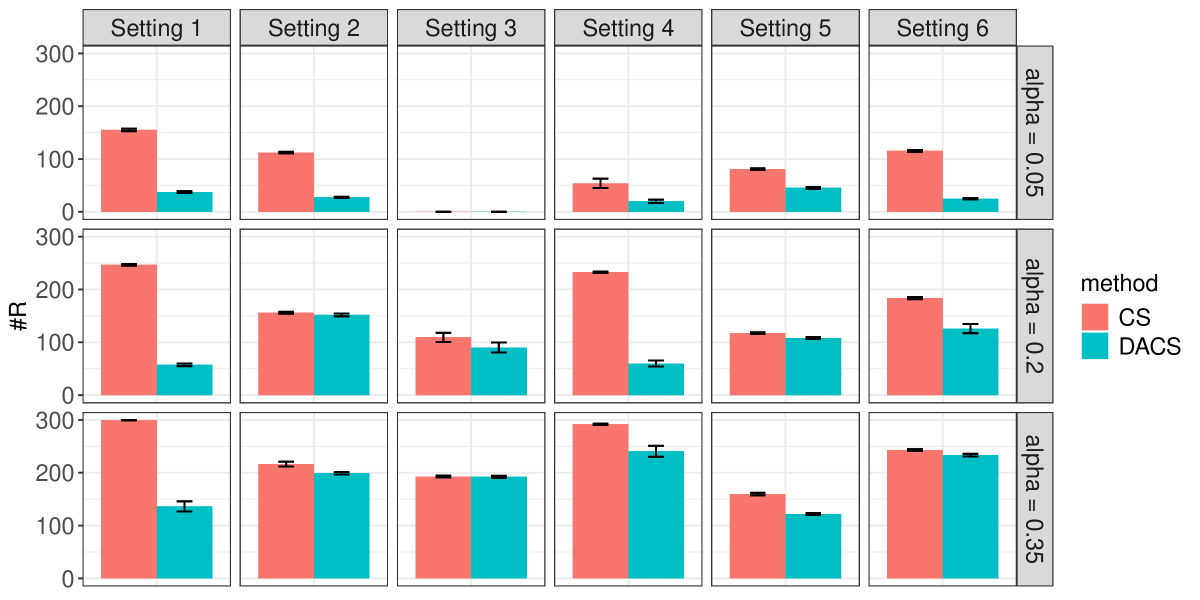The image size is (1200, 600).
Task: Select the Setting 1 column header
Action: 156,28
